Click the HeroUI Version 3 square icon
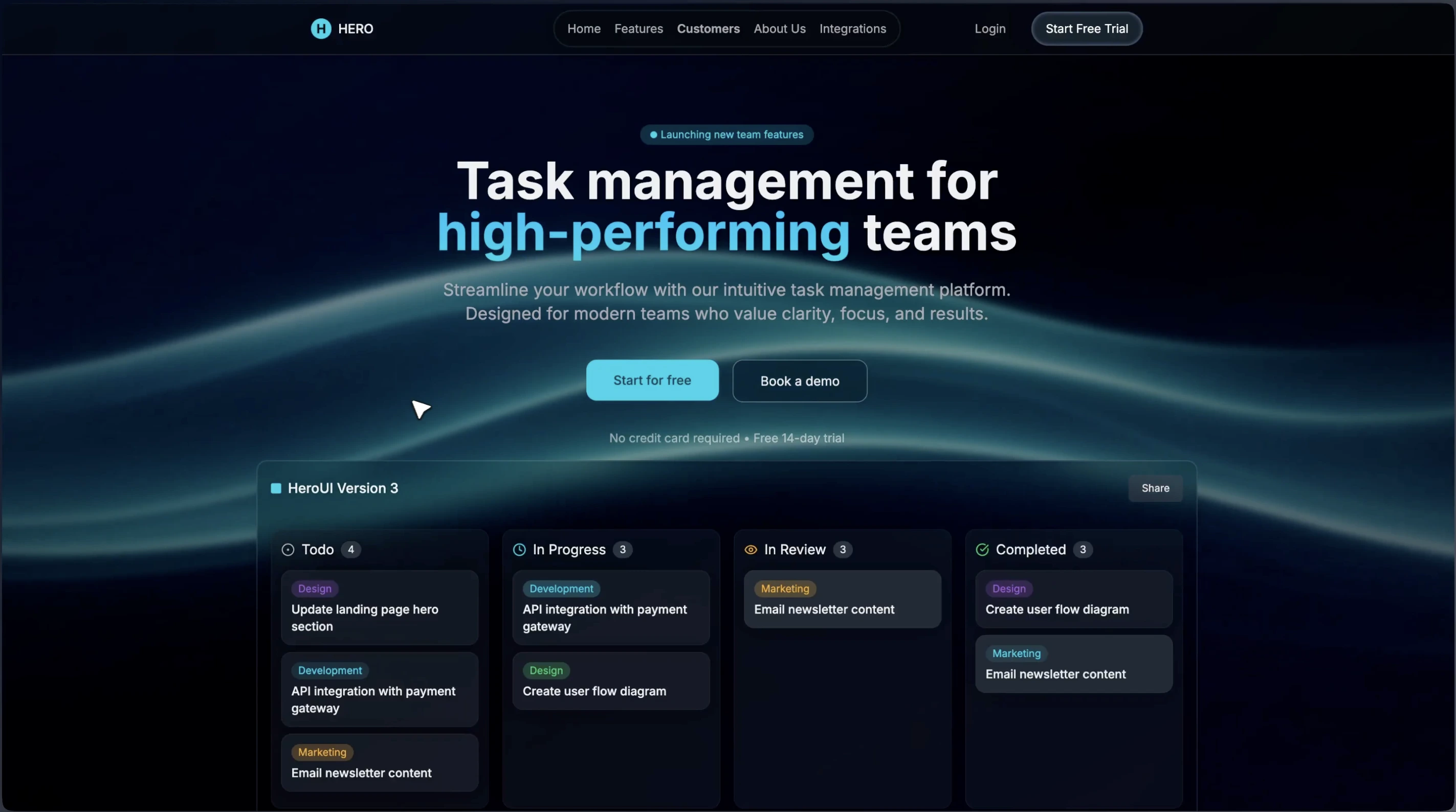 pos(276,488)
